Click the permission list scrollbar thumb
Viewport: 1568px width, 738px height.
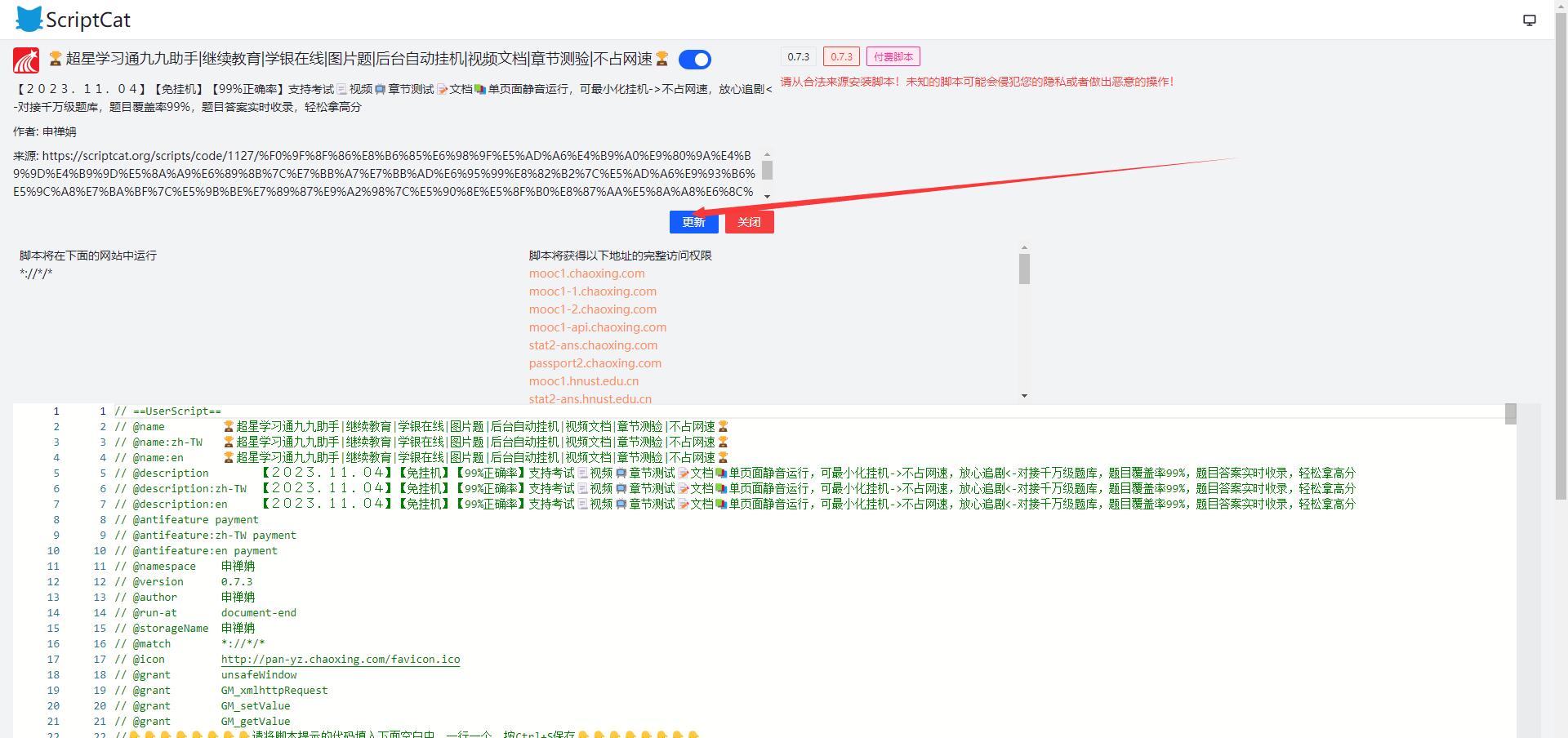(x=1024, y=269)
